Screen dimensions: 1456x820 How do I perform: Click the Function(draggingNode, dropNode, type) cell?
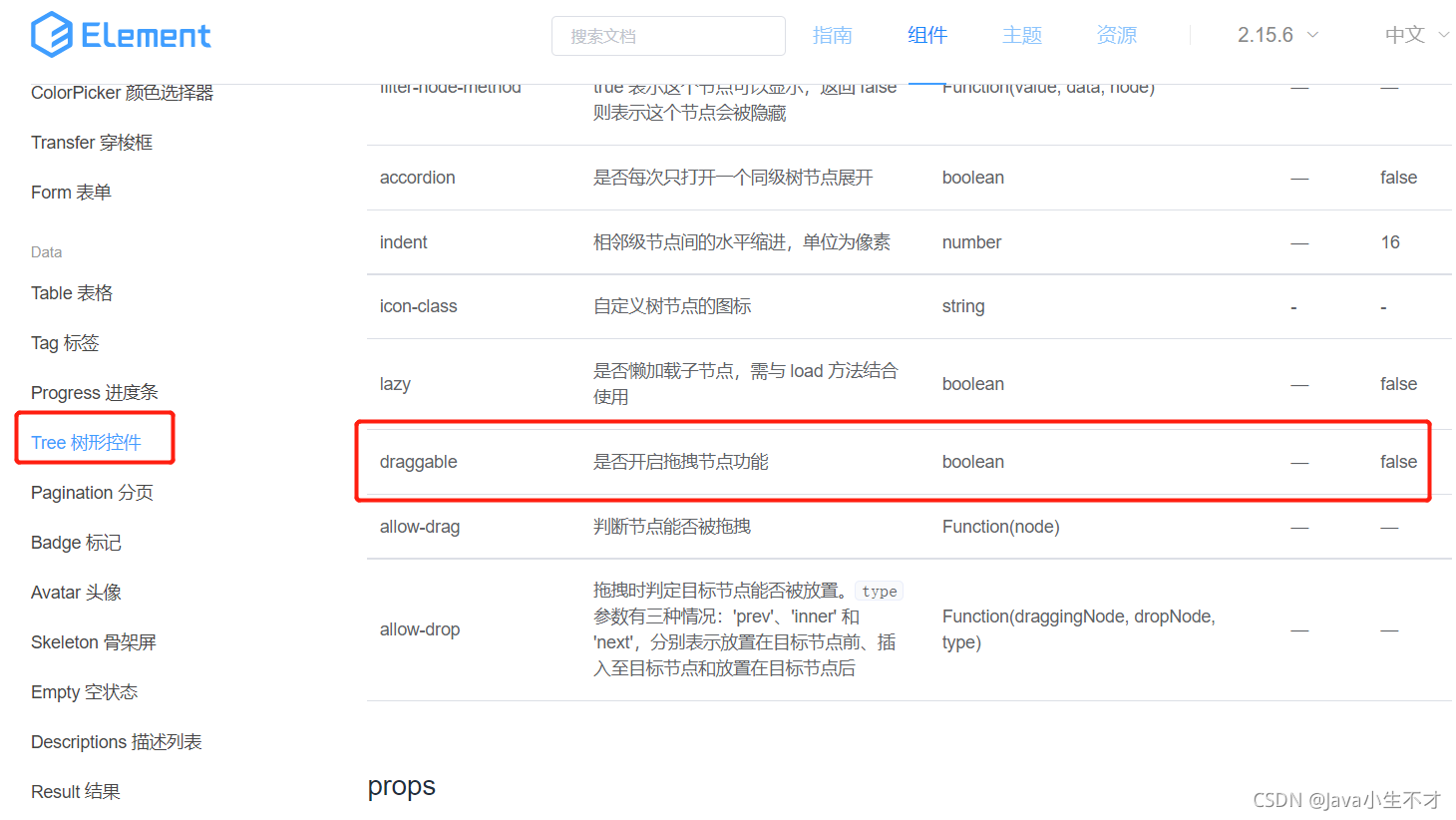tap(1079, 629)
